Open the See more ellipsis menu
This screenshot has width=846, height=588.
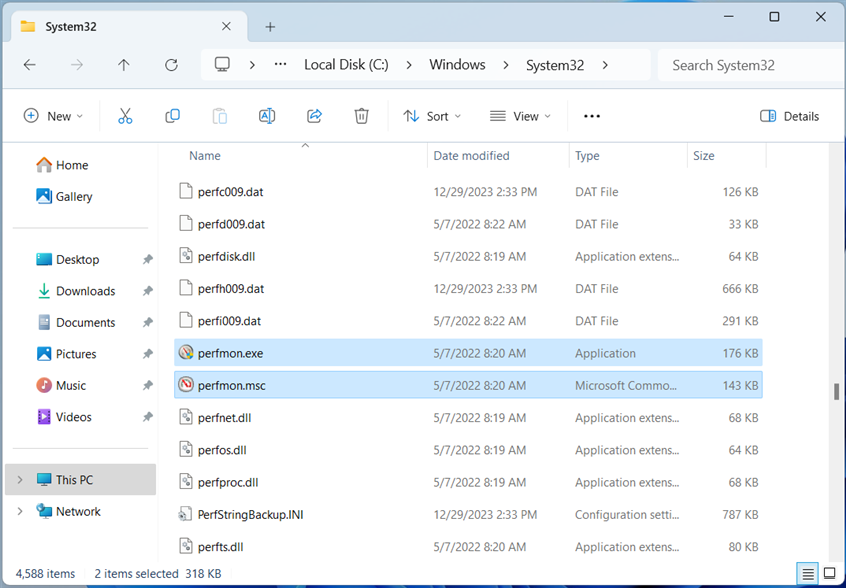[x=592, y=116]
